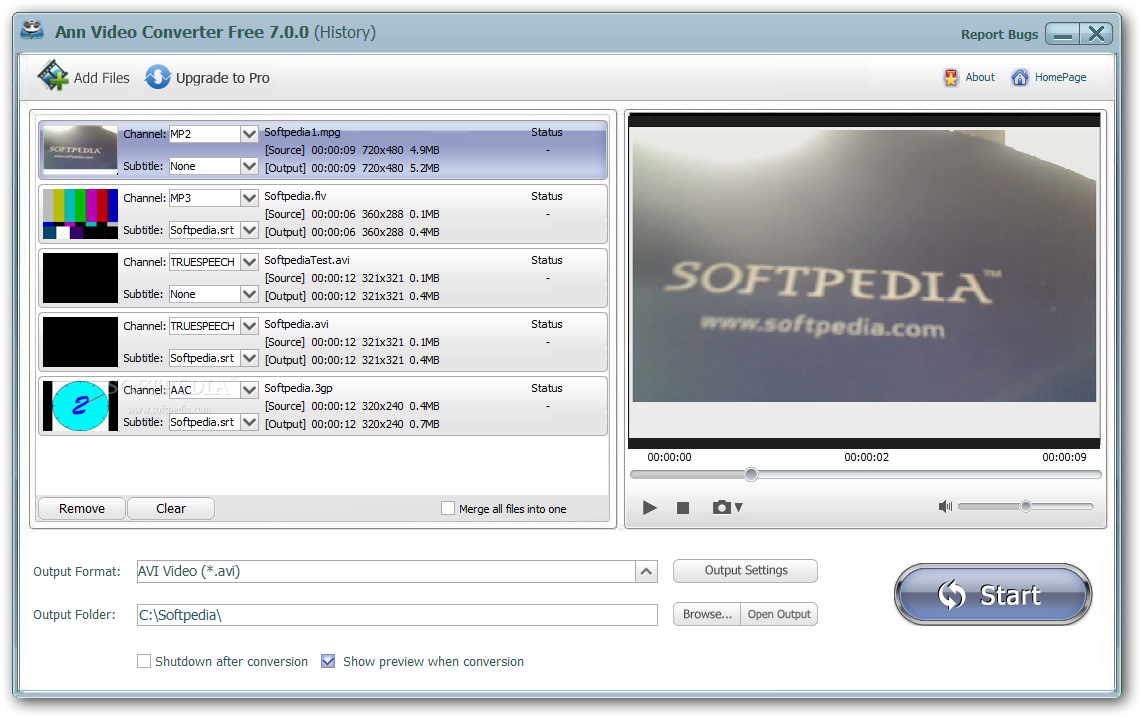Enable Merge all files into one
The width and height of the screenshot is (1142, 718).
pyautogui.click(x=448, y=508)
